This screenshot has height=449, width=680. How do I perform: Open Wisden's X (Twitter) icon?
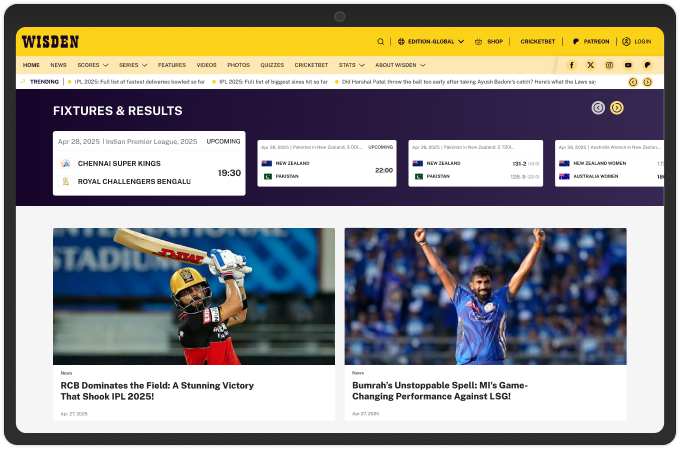(x=591, y=65)
